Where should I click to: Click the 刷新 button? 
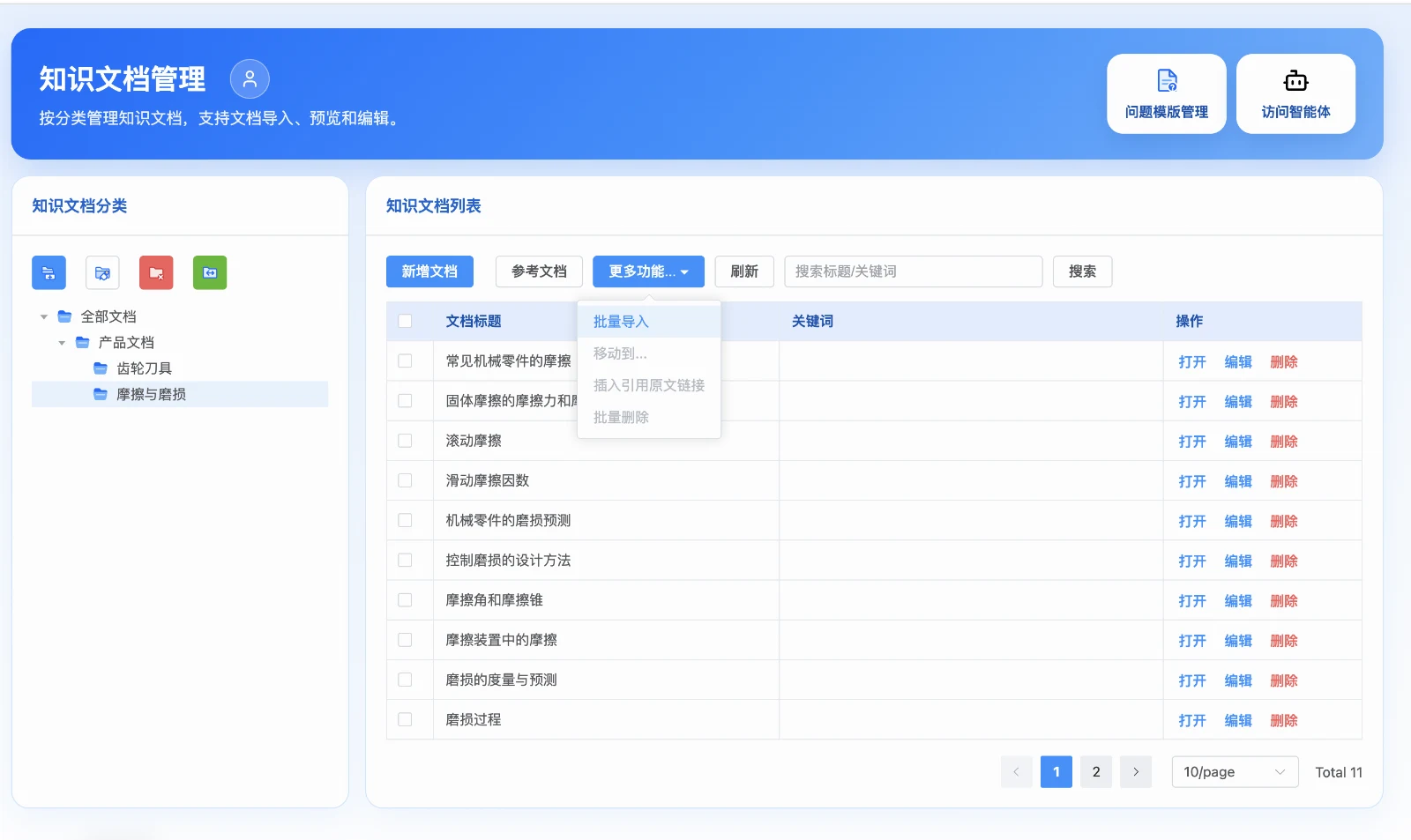[744, 271]
